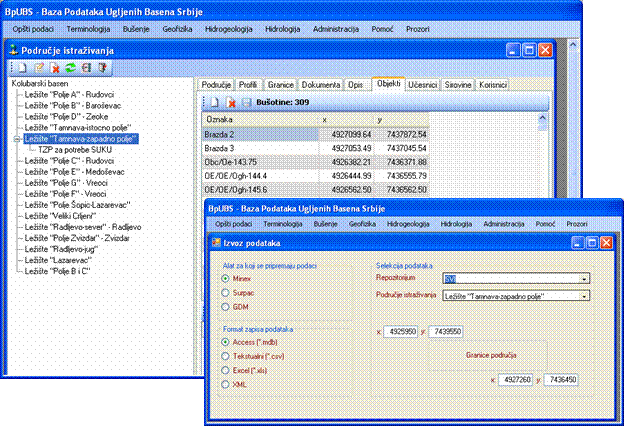Click the new document icon in Područje istraživanja toolbar
This screenshot has height=426, width=624.
tap(23, 68)
